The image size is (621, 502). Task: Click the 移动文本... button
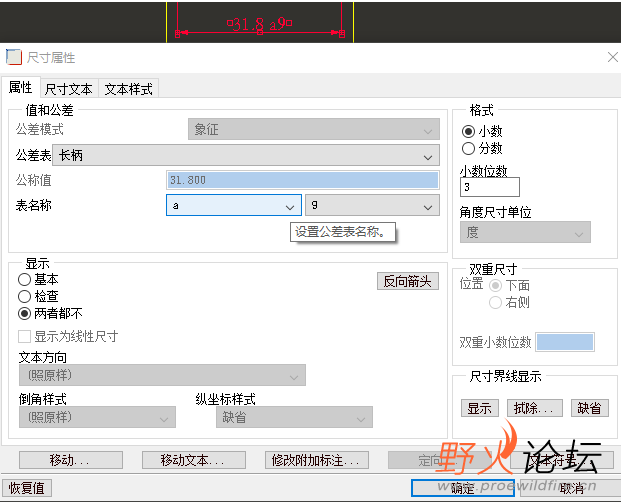click(x=194, y=460)
